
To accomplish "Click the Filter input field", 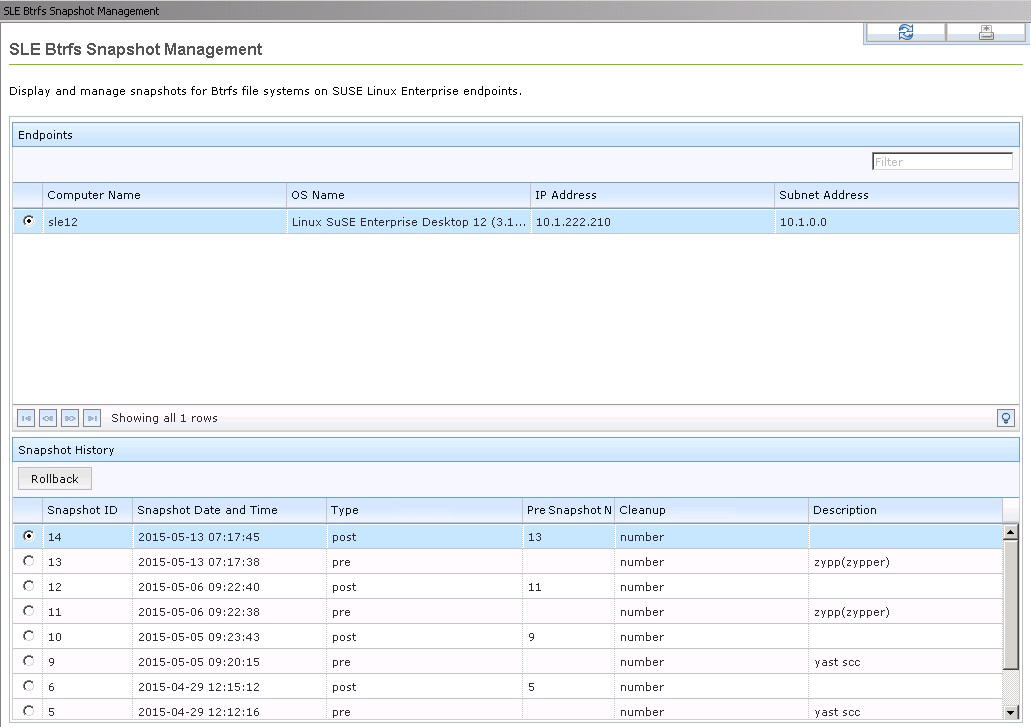I will (941, 161).
